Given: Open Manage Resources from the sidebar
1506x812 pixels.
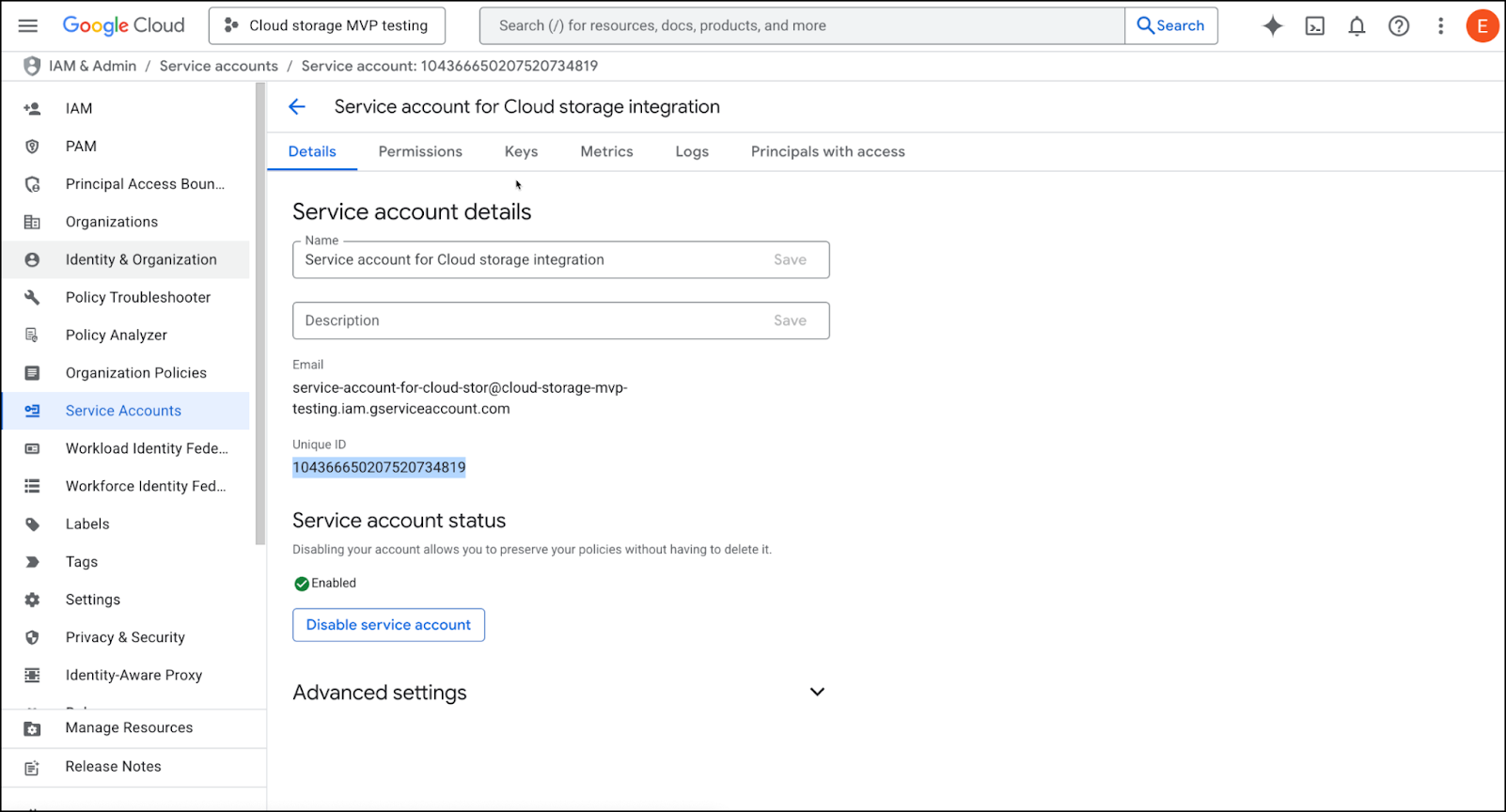Looking at the screenshot, I should (129, 727).
